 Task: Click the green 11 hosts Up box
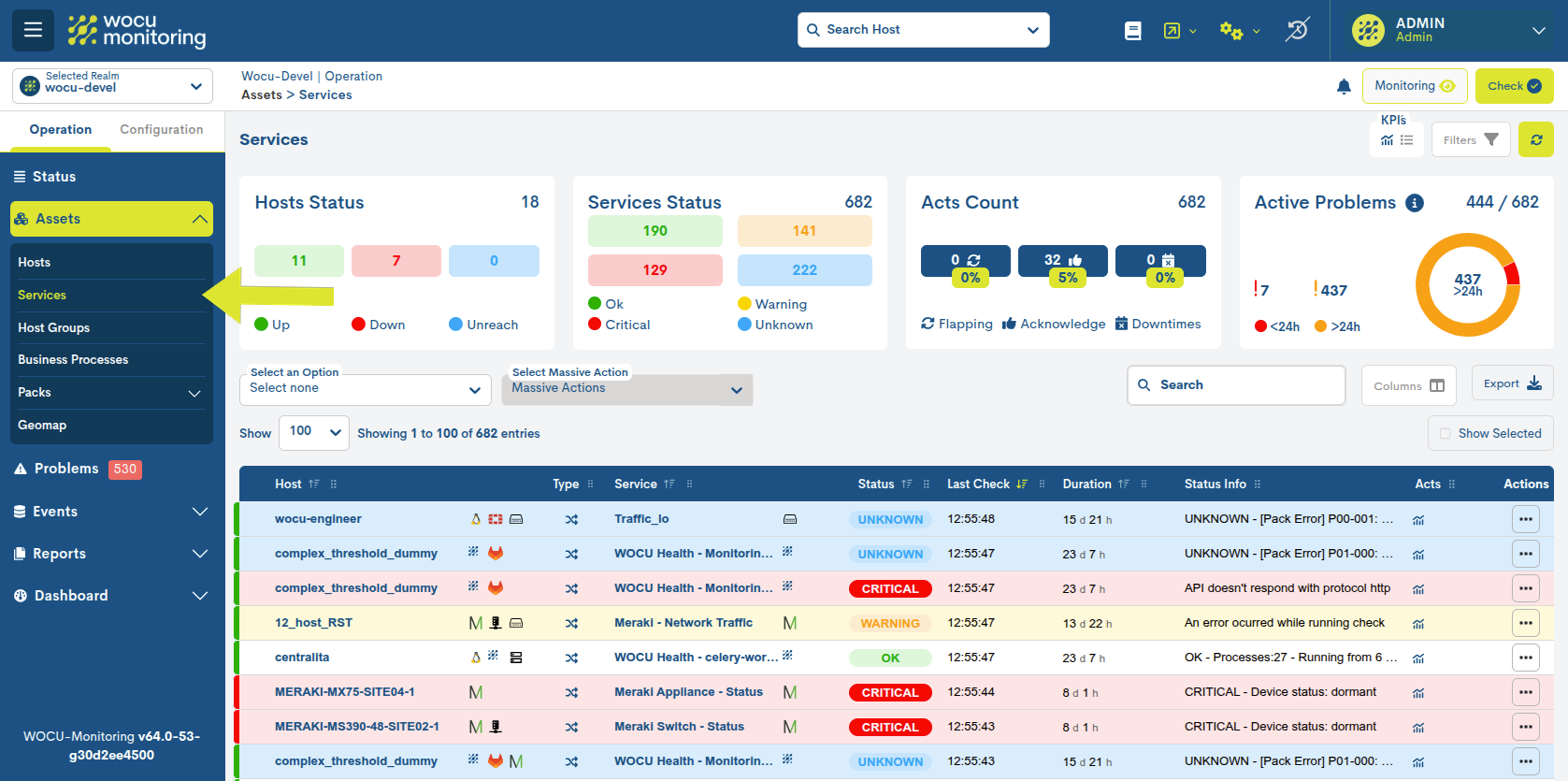[299, 261]
